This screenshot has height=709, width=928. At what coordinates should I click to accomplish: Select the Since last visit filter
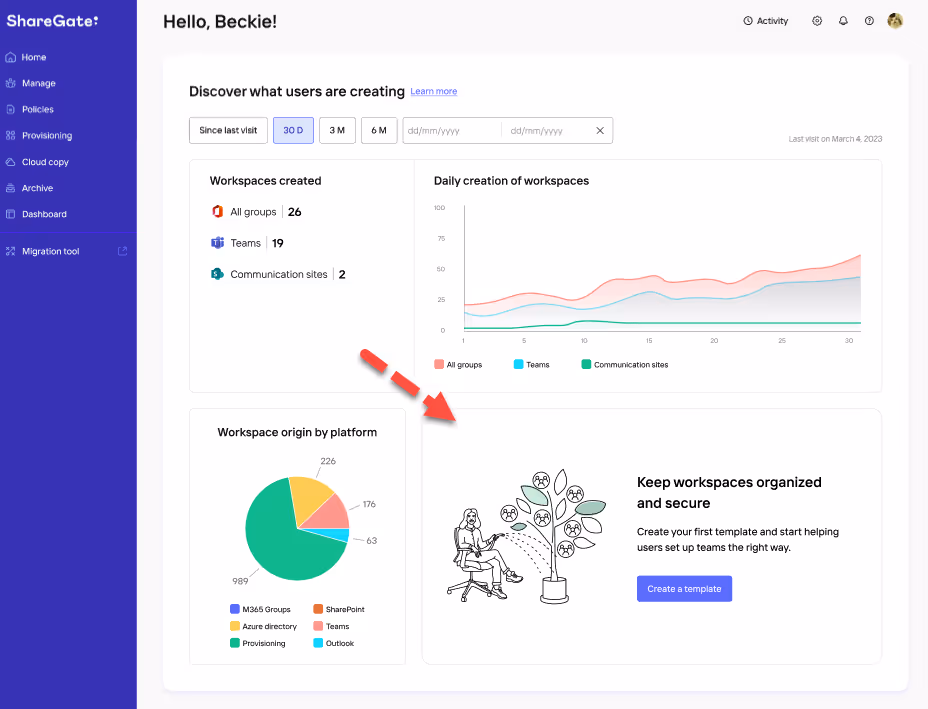(228, 130)
